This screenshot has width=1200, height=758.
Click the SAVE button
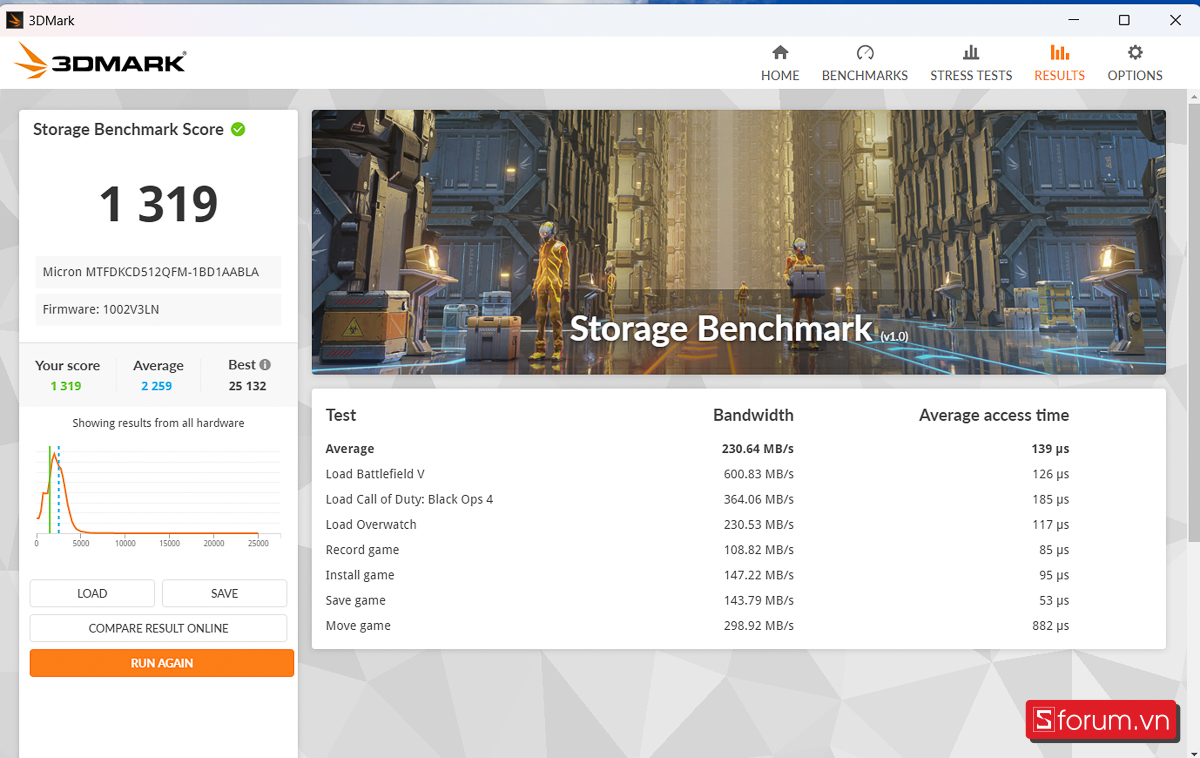tap(224, 593)
